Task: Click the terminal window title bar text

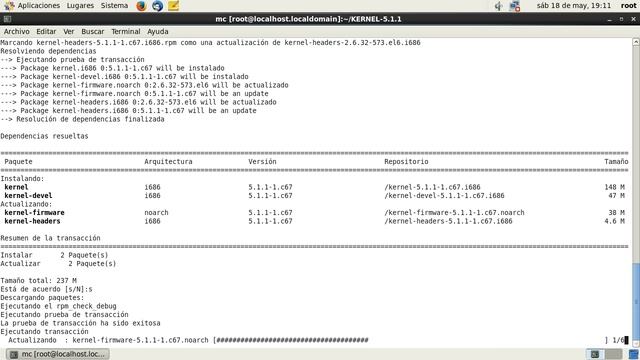Action: pos(308,19)
